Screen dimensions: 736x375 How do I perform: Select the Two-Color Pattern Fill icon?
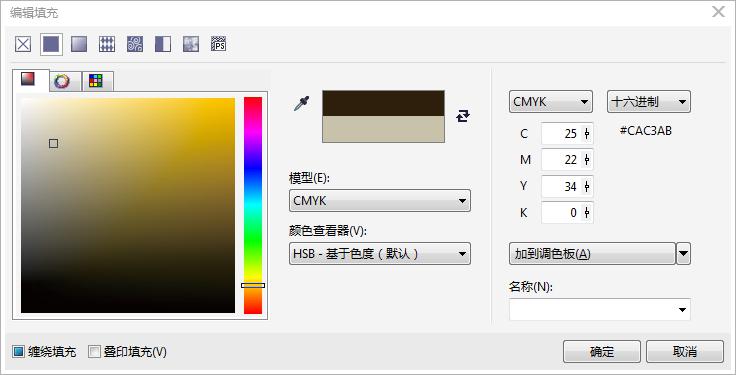pyautogui.click(x=163, y=45)
